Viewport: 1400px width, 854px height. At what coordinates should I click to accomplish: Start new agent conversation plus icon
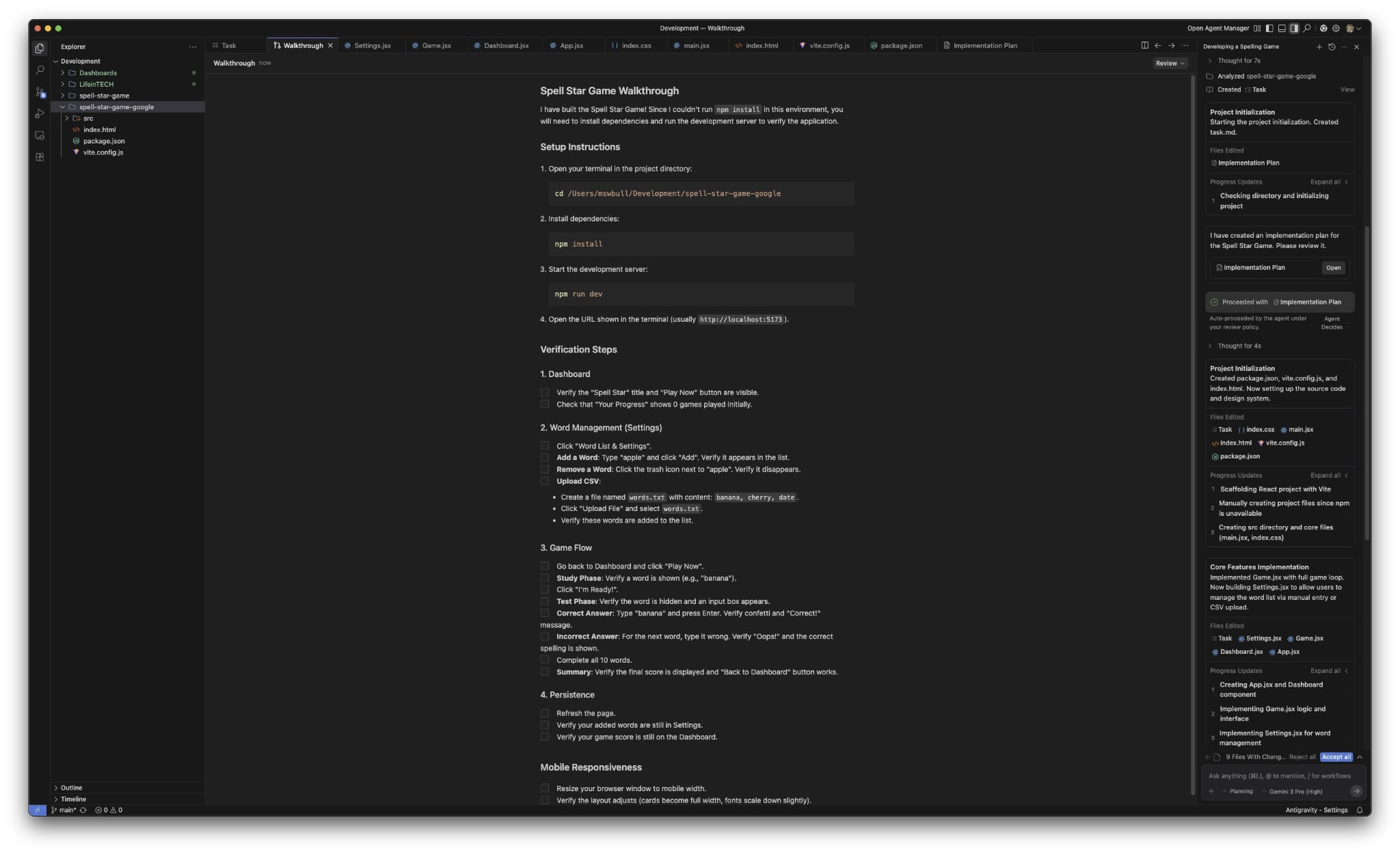(1319, 46)
